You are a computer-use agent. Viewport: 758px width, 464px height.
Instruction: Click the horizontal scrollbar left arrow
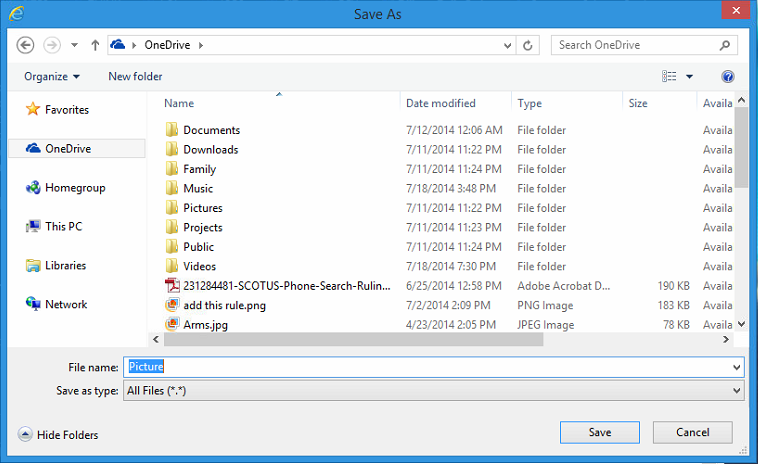(156, 339)
